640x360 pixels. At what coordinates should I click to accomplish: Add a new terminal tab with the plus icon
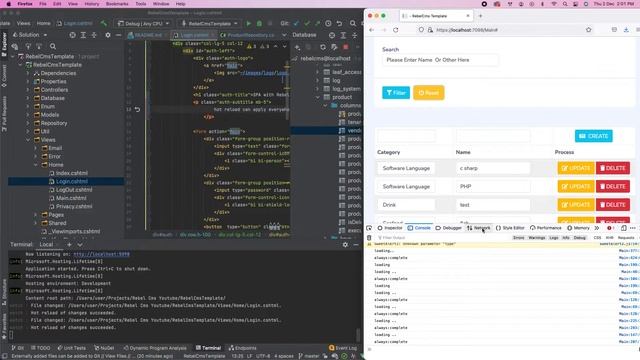tap(69, 244)
